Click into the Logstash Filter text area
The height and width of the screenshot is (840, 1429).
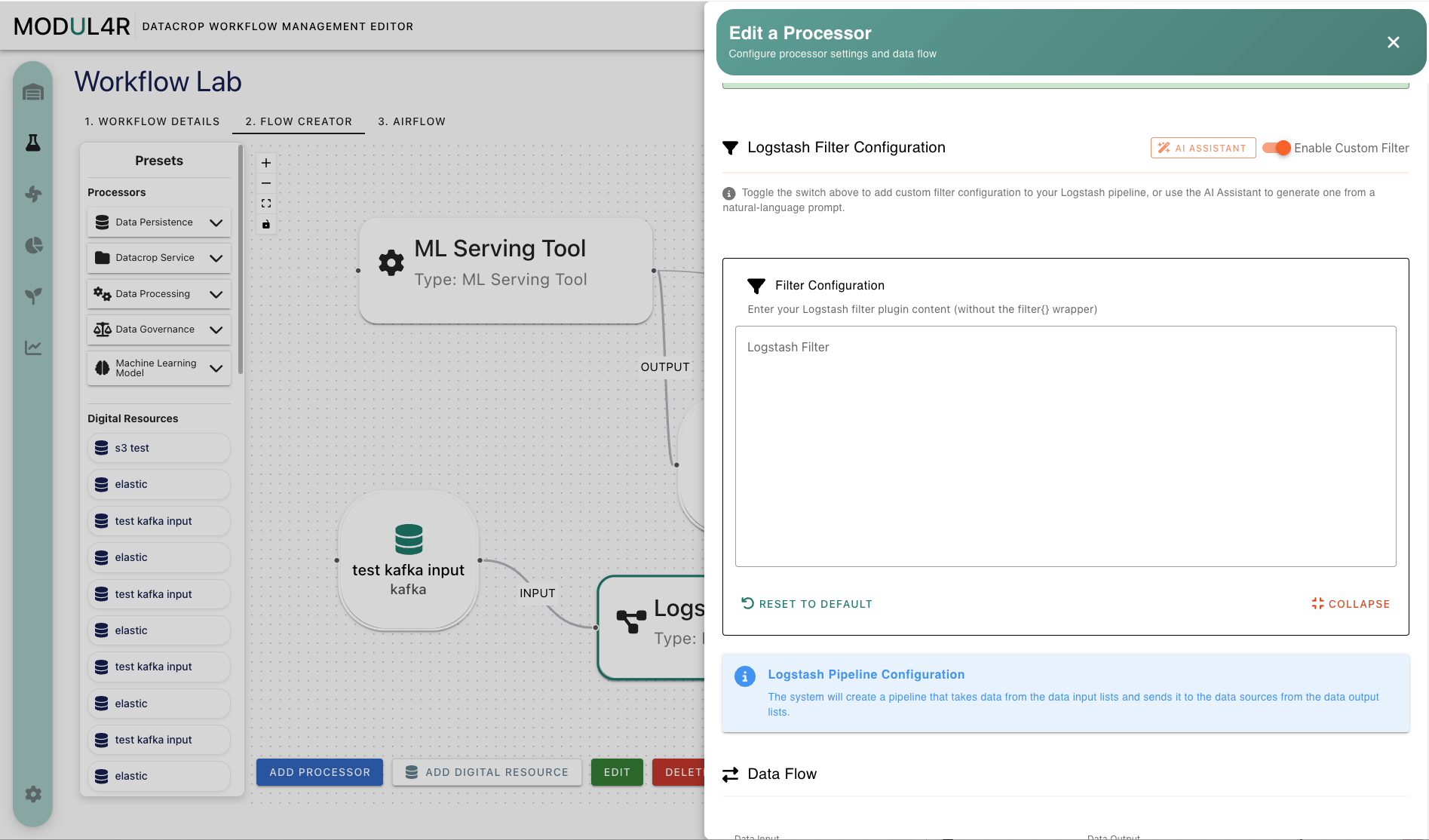coord(1066,446)
